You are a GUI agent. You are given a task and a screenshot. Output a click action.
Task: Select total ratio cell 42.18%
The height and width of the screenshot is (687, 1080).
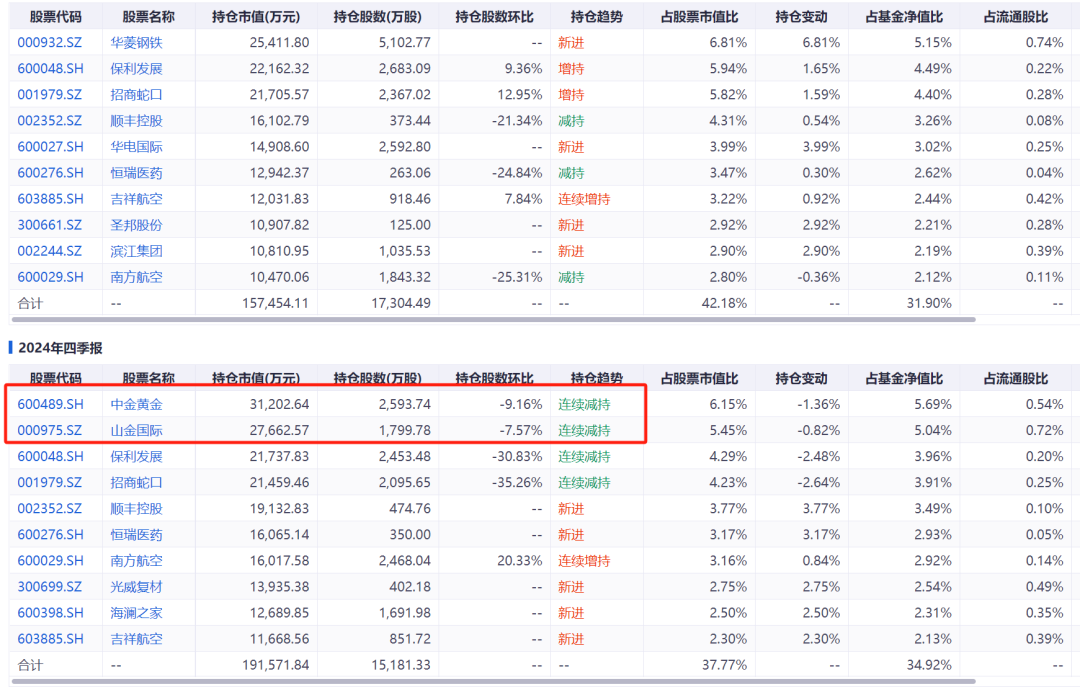click(724, 303)
